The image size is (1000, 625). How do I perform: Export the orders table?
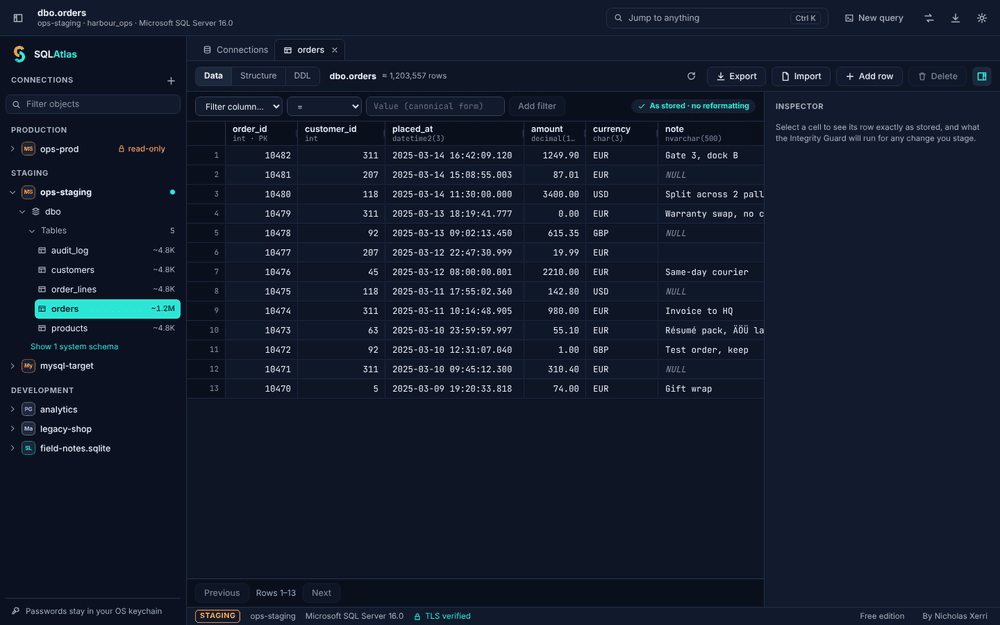(x=736, y=76)
